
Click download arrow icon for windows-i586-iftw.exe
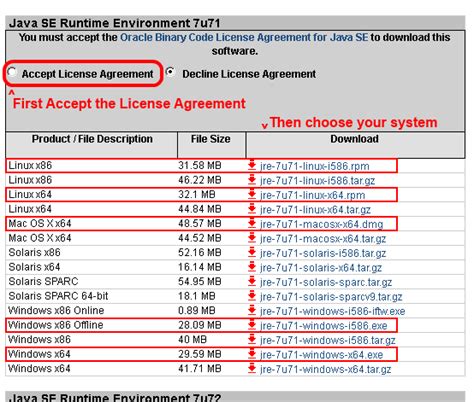[252, 310]
